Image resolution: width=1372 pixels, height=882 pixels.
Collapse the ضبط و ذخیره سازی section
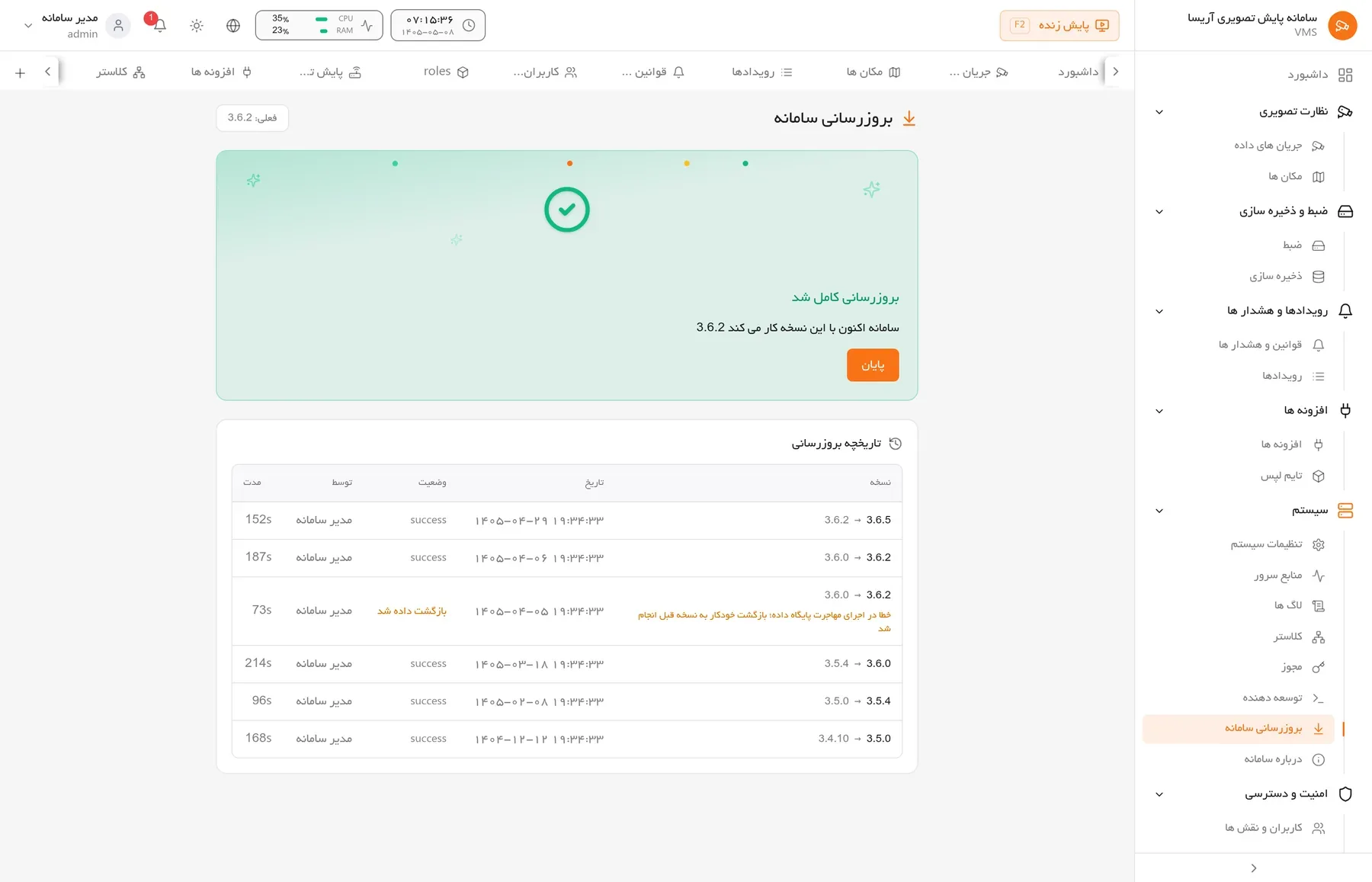[x=1159, y=212]
